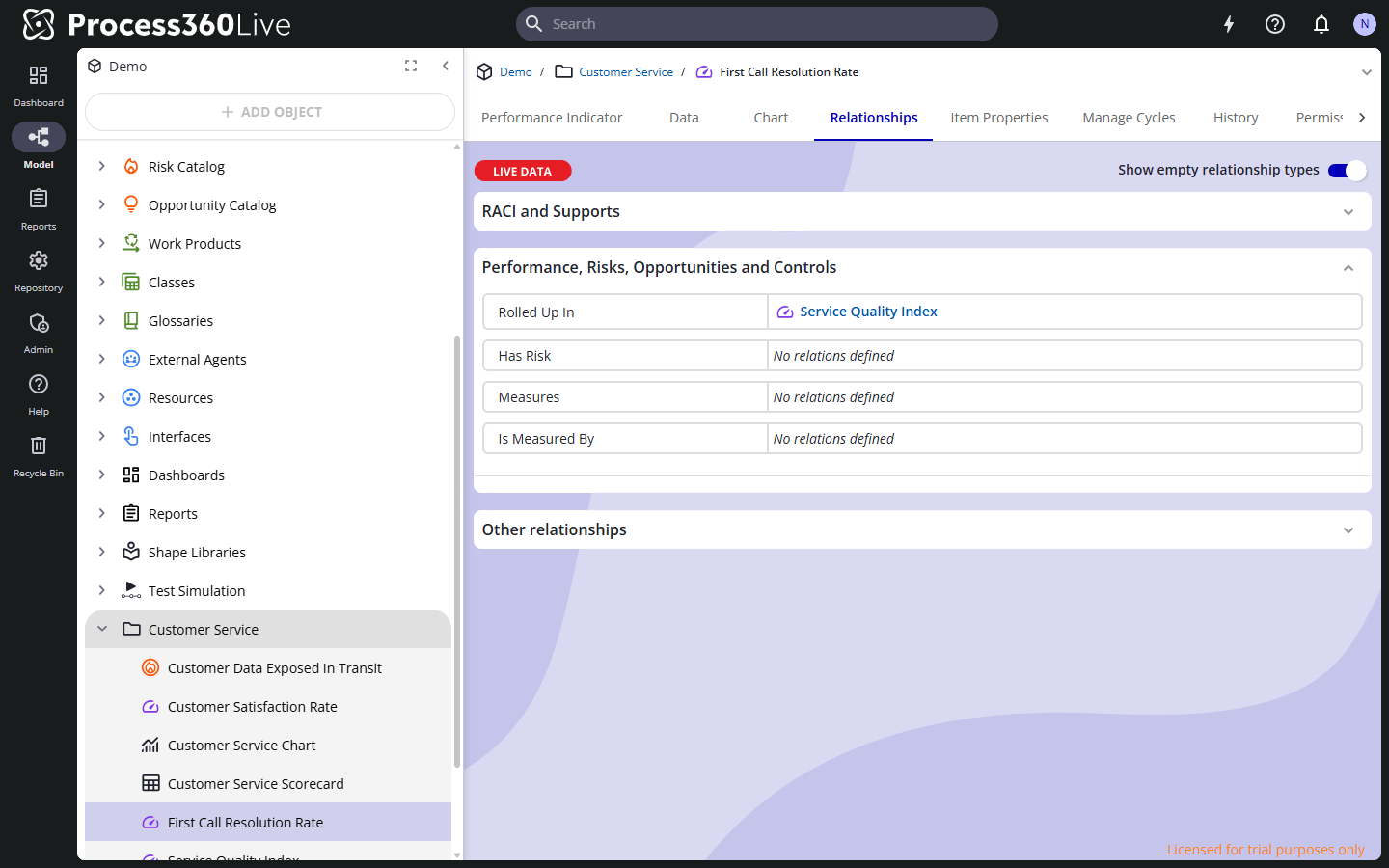Open the help question mark icon in header
Viewport: 1389px width, 868px height.
[1275, 24]
